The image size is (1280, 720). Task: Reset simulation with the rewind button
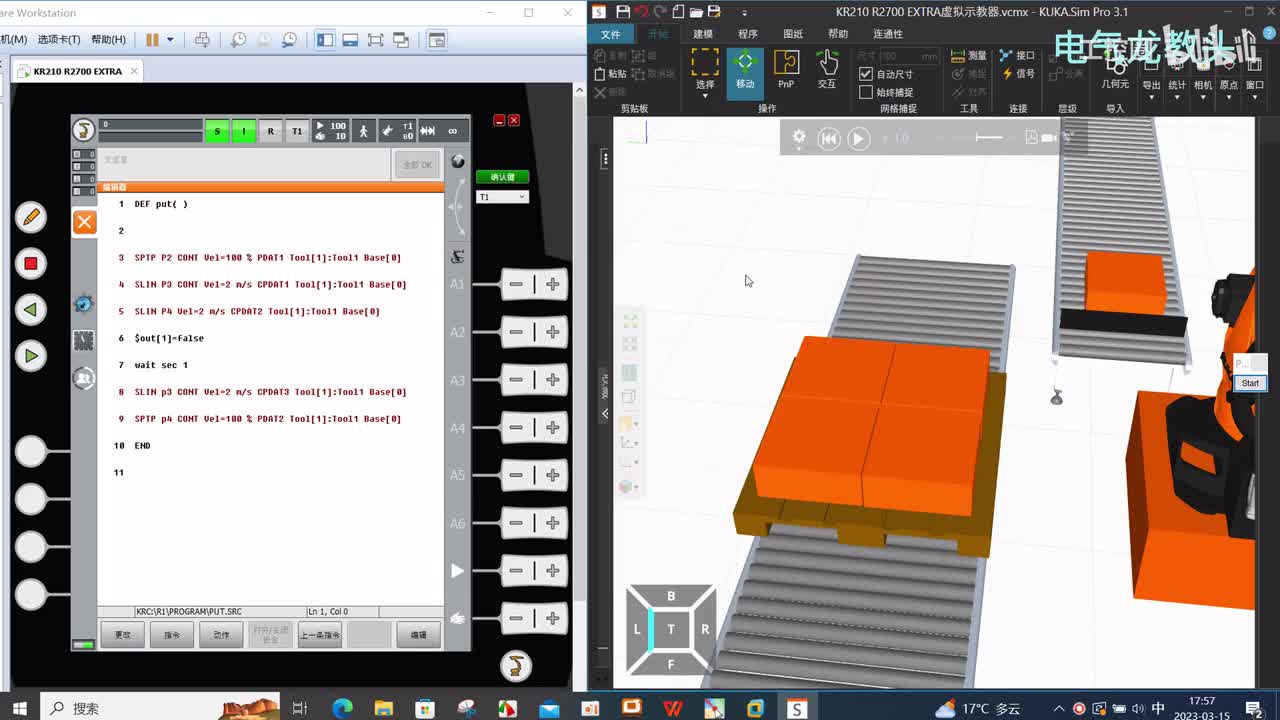tap(829, 139)
